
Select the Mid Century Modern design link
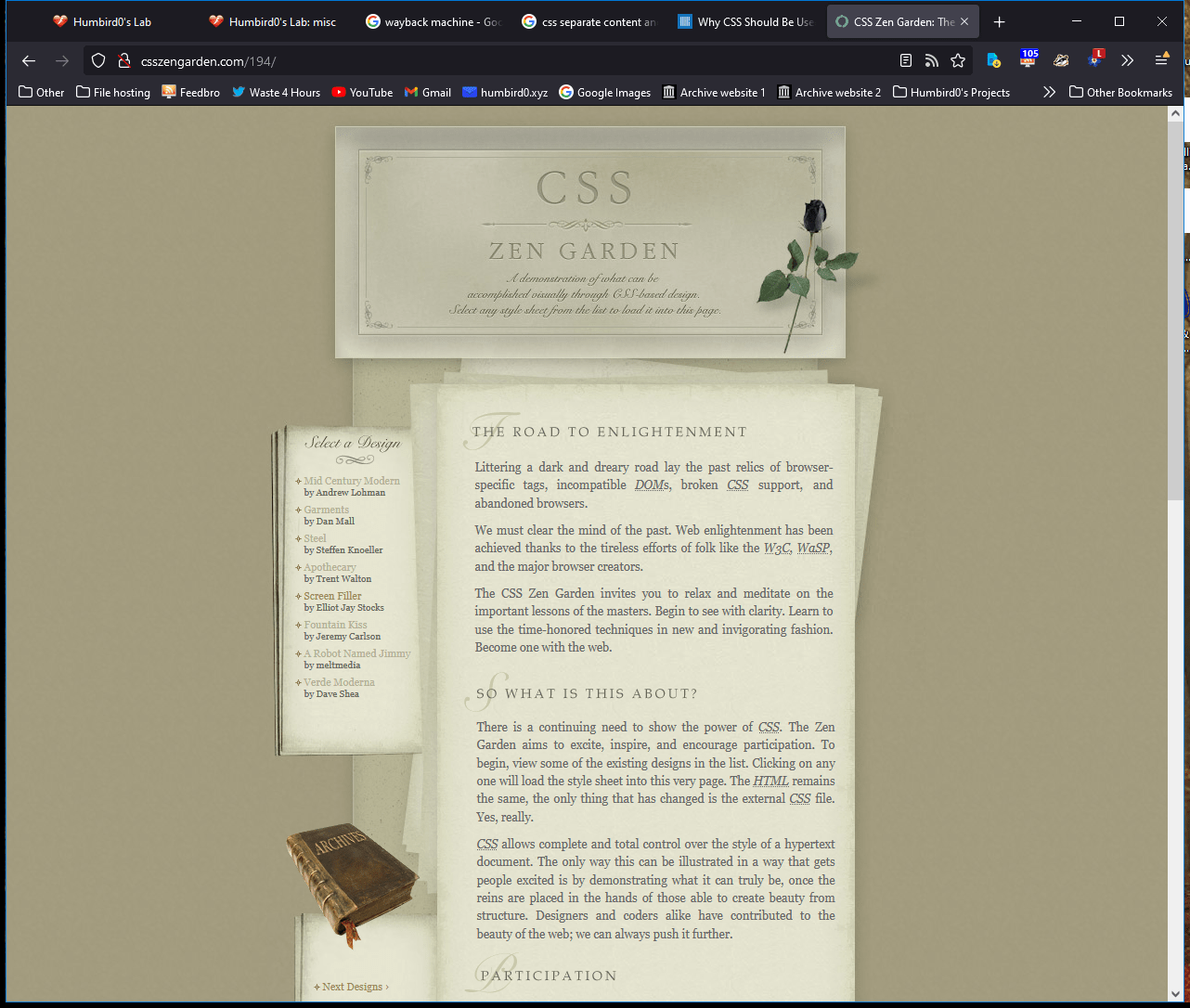point(352,481)
